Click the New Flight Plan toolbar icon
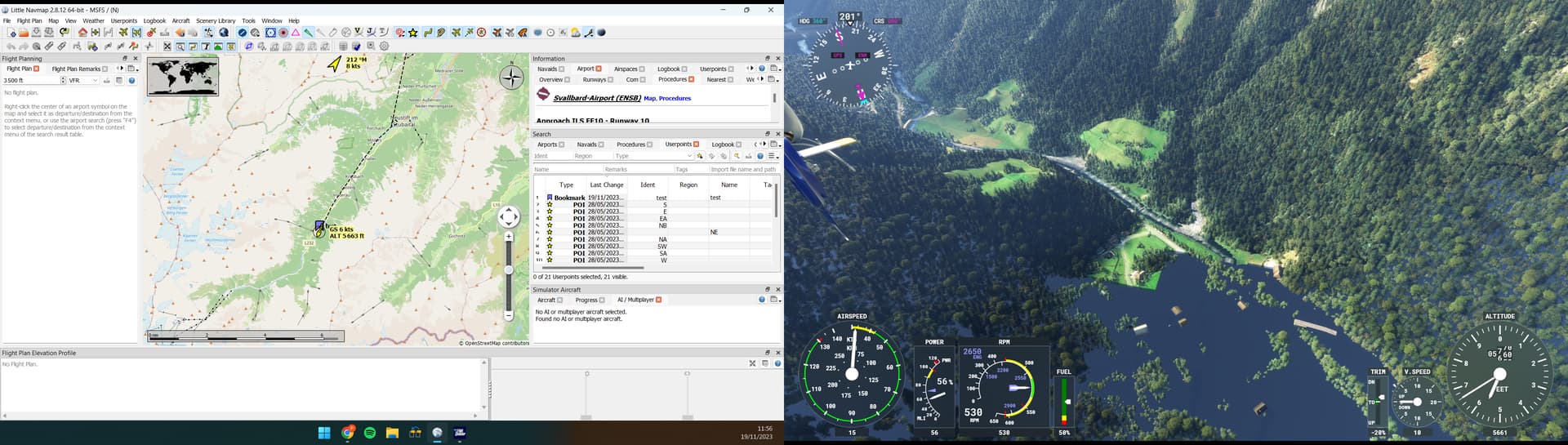 pos(11,33)
